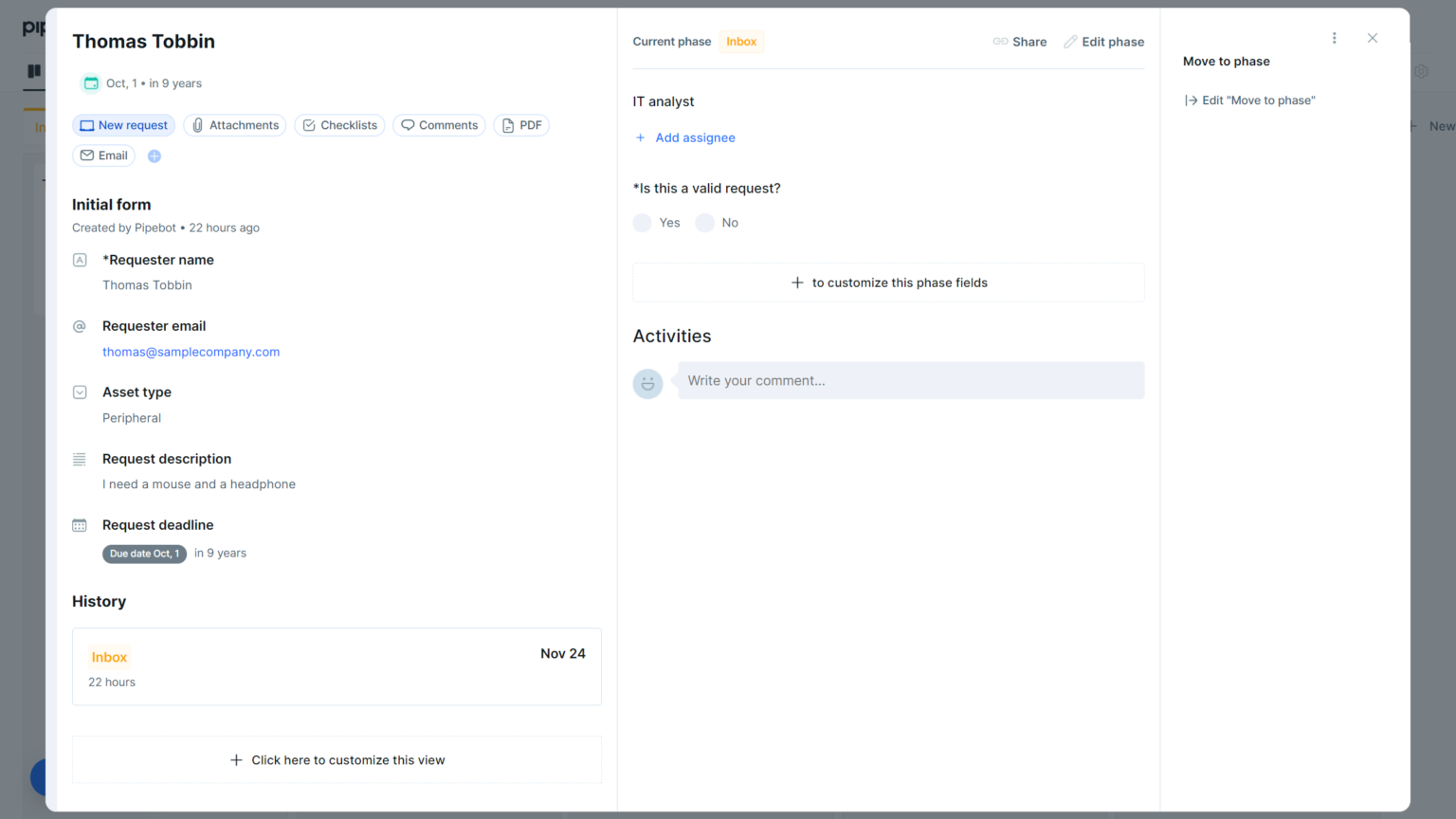Switch to the Comments tab
1456x819 pixels.
[439, 124]
